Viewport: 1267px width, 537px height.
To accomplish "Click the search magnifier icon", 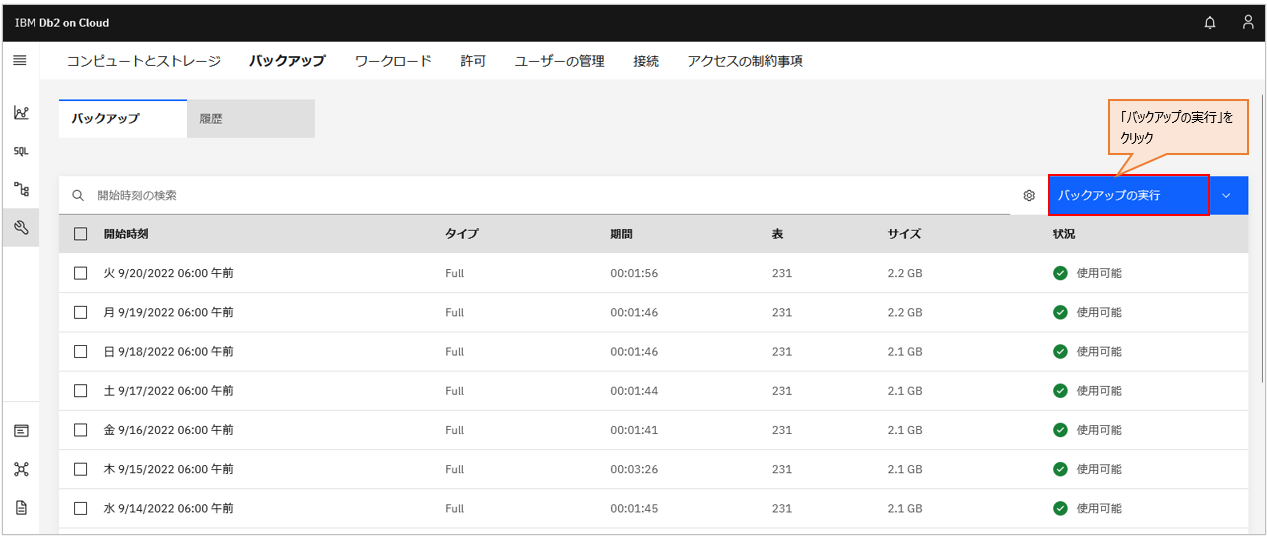I will 78,196.
